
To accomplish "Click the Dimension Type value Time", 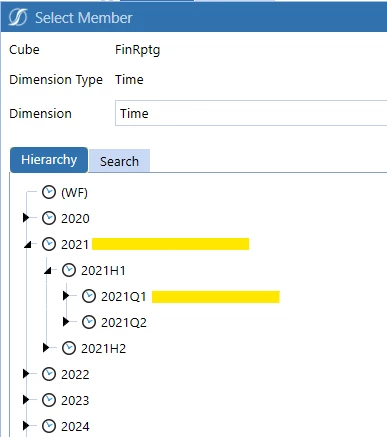I will pyautogui.click(x=129, y=80).
